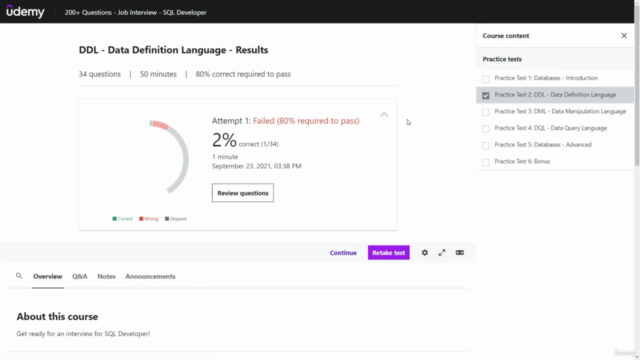
Task: Click the Practice tests section header
Action: [x=555, y=59]
